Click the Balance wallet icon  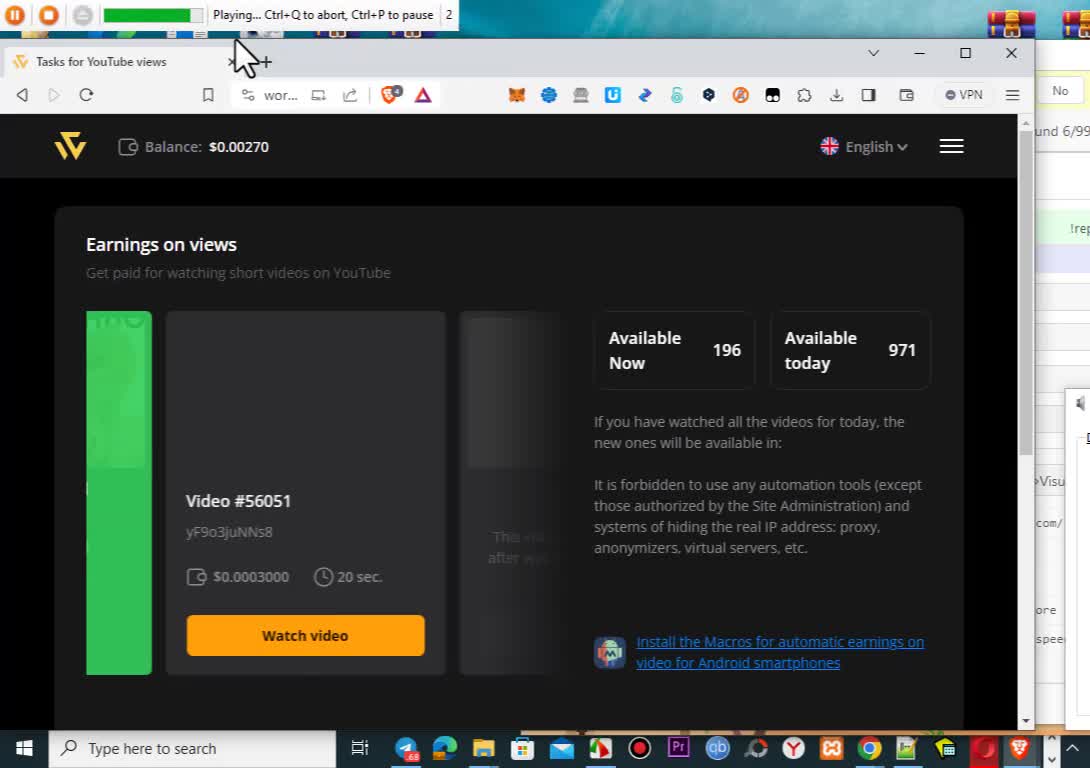[x=128, y=147]
